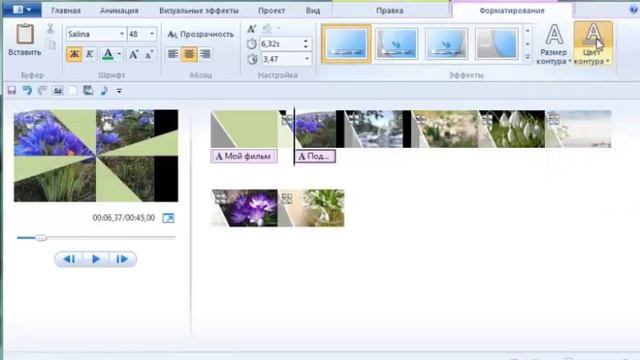
Task: Open the Проект tab
Action: pyautogui.click(x=271, y=10)
